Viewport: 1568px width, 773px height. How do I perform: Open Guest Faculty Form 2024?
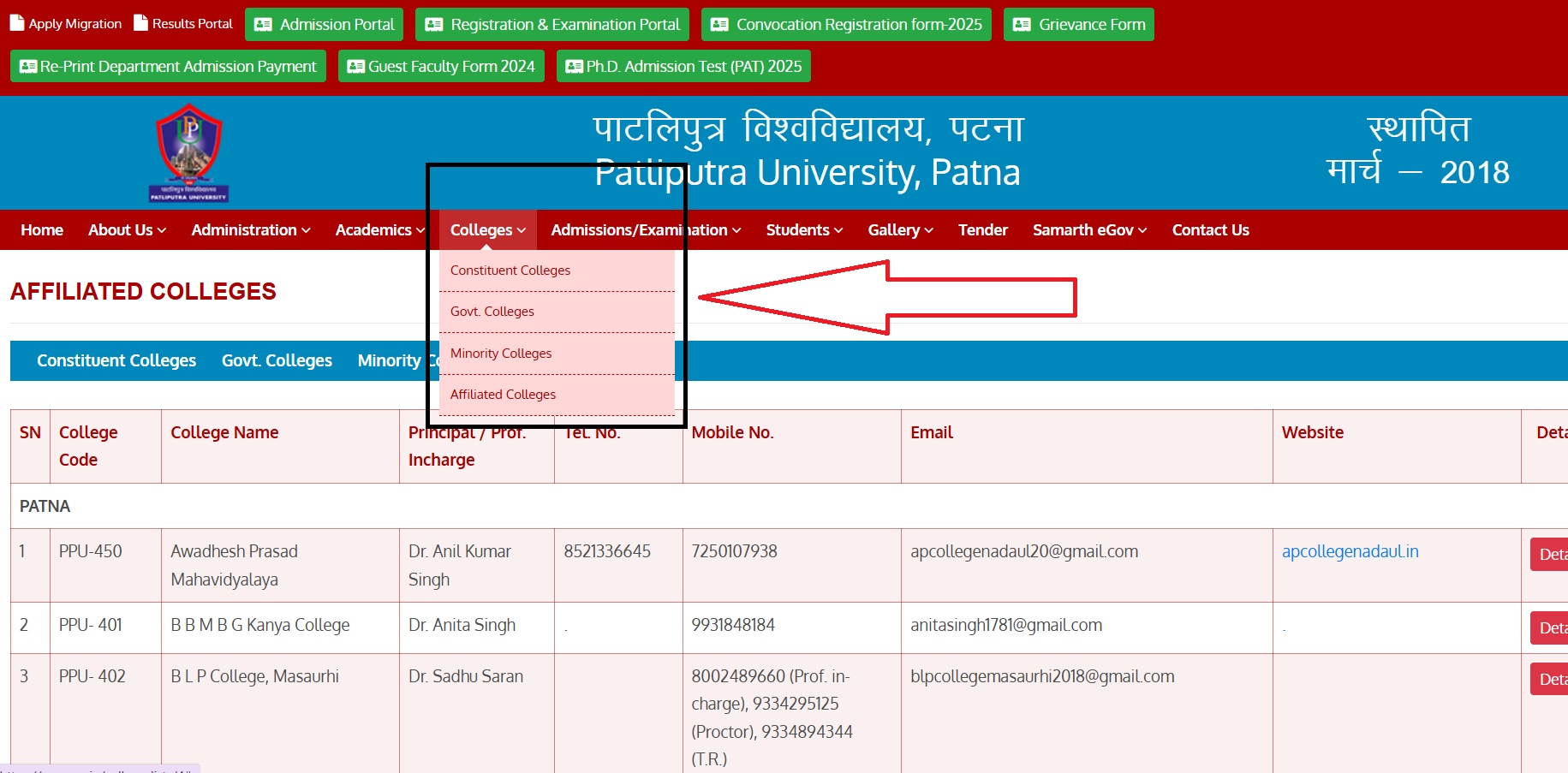coord(441,67)
